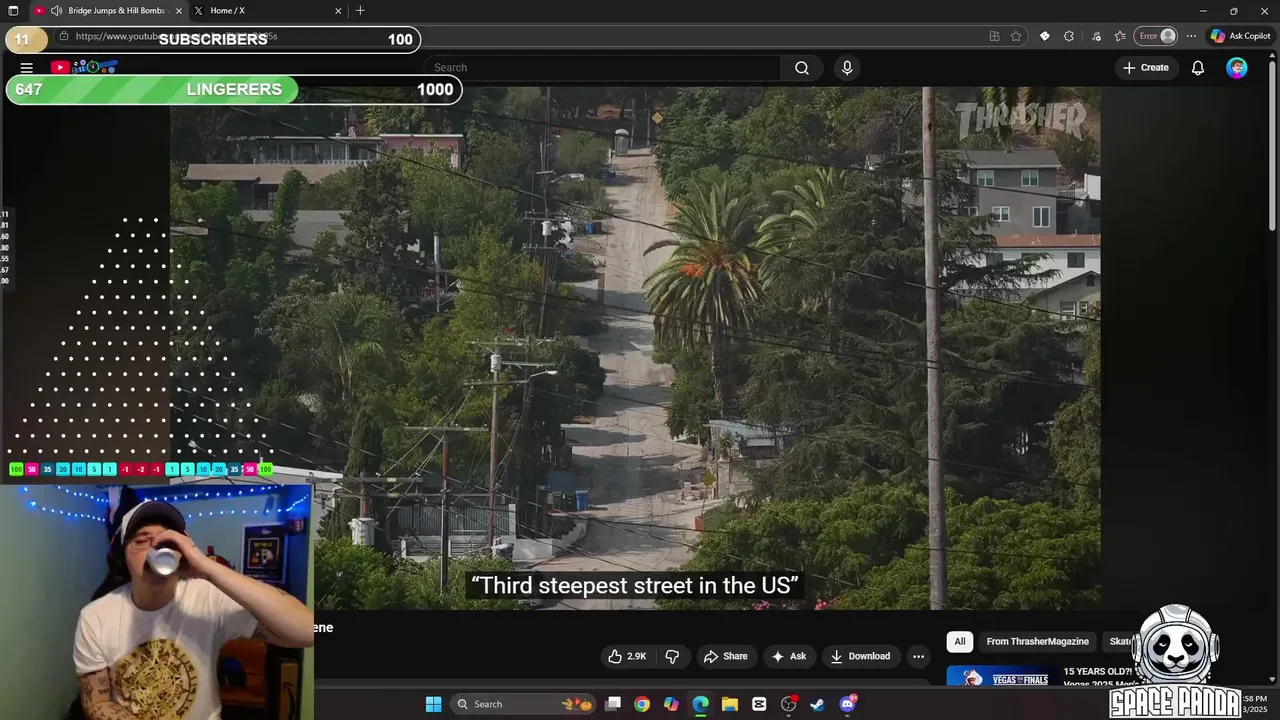The height and width of the screenshot is (720, 1280).
Task: Open Edge settings and more ellipsis
Action: coord(1191,36)
